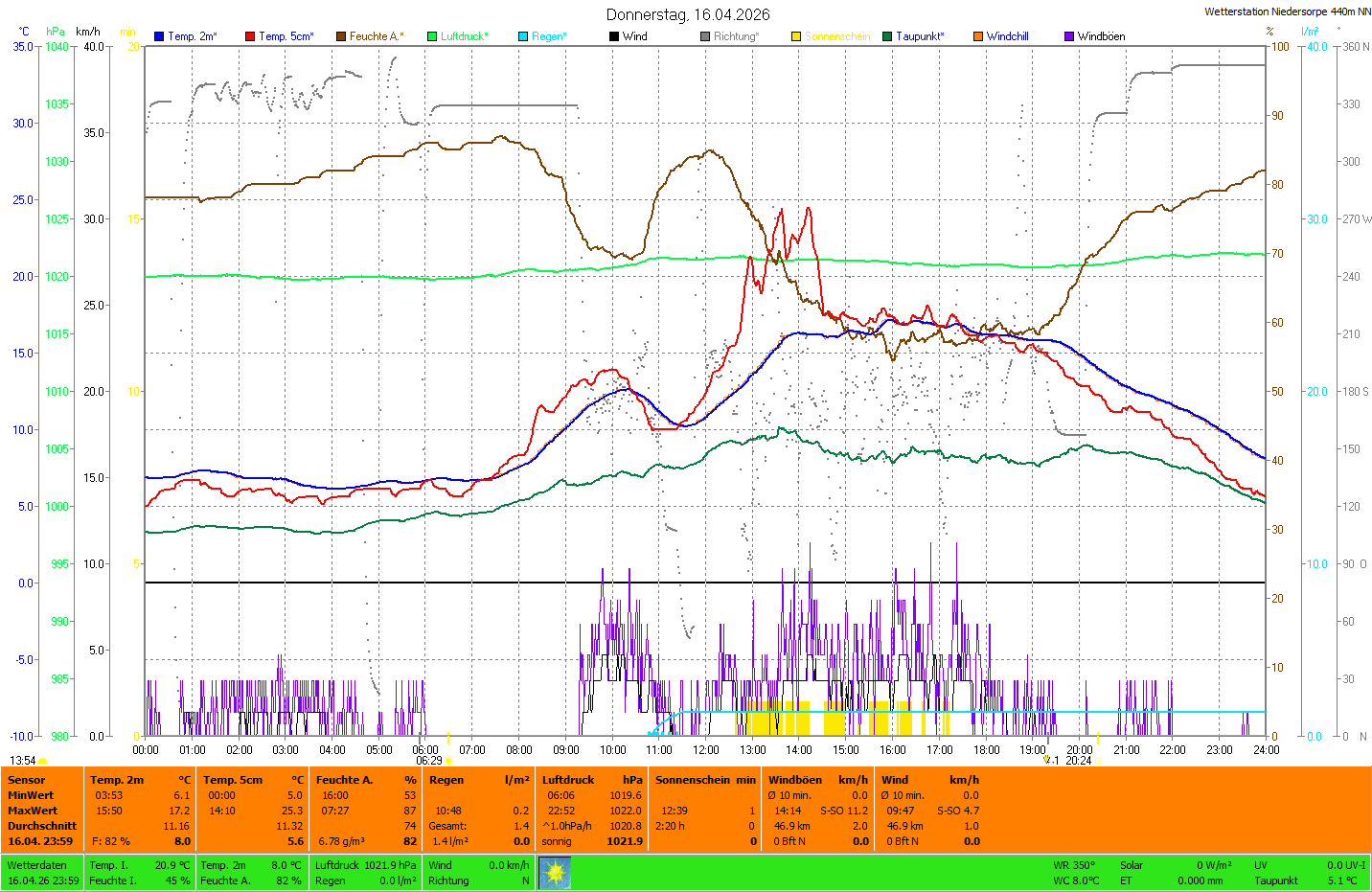Click the 20:24 sunset time marker
Screen dimensions: 1372x892
click(1078, 761)
